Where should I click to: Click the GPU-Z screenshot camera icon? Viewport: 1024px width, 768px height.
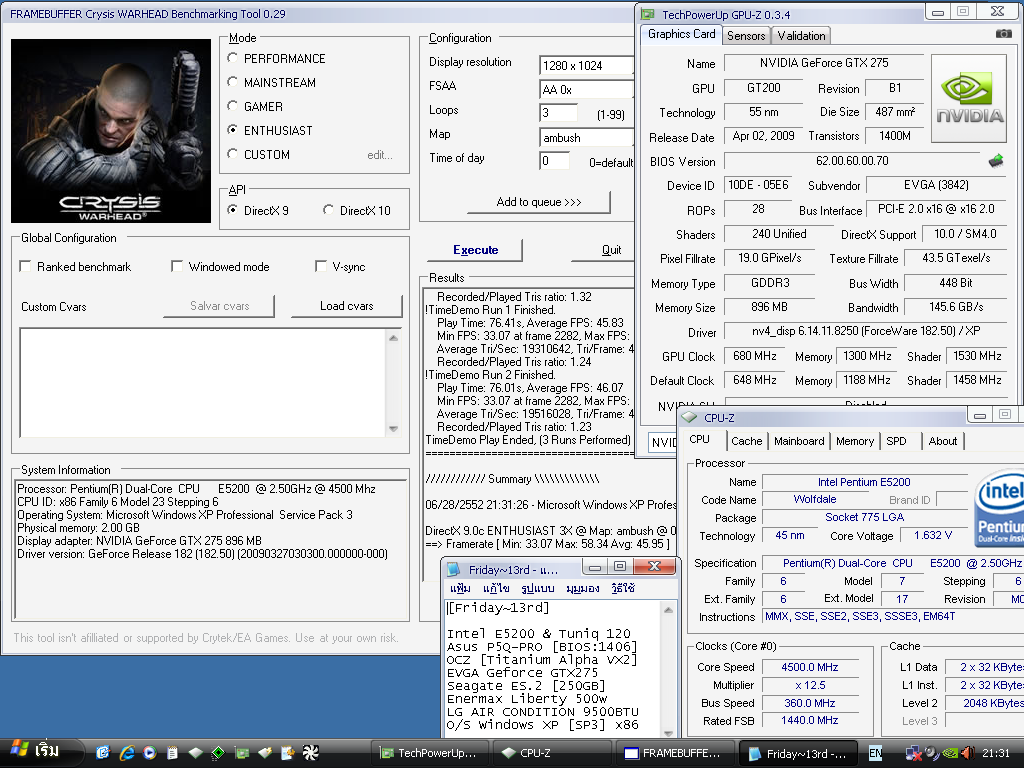[x=1003, y=35]
